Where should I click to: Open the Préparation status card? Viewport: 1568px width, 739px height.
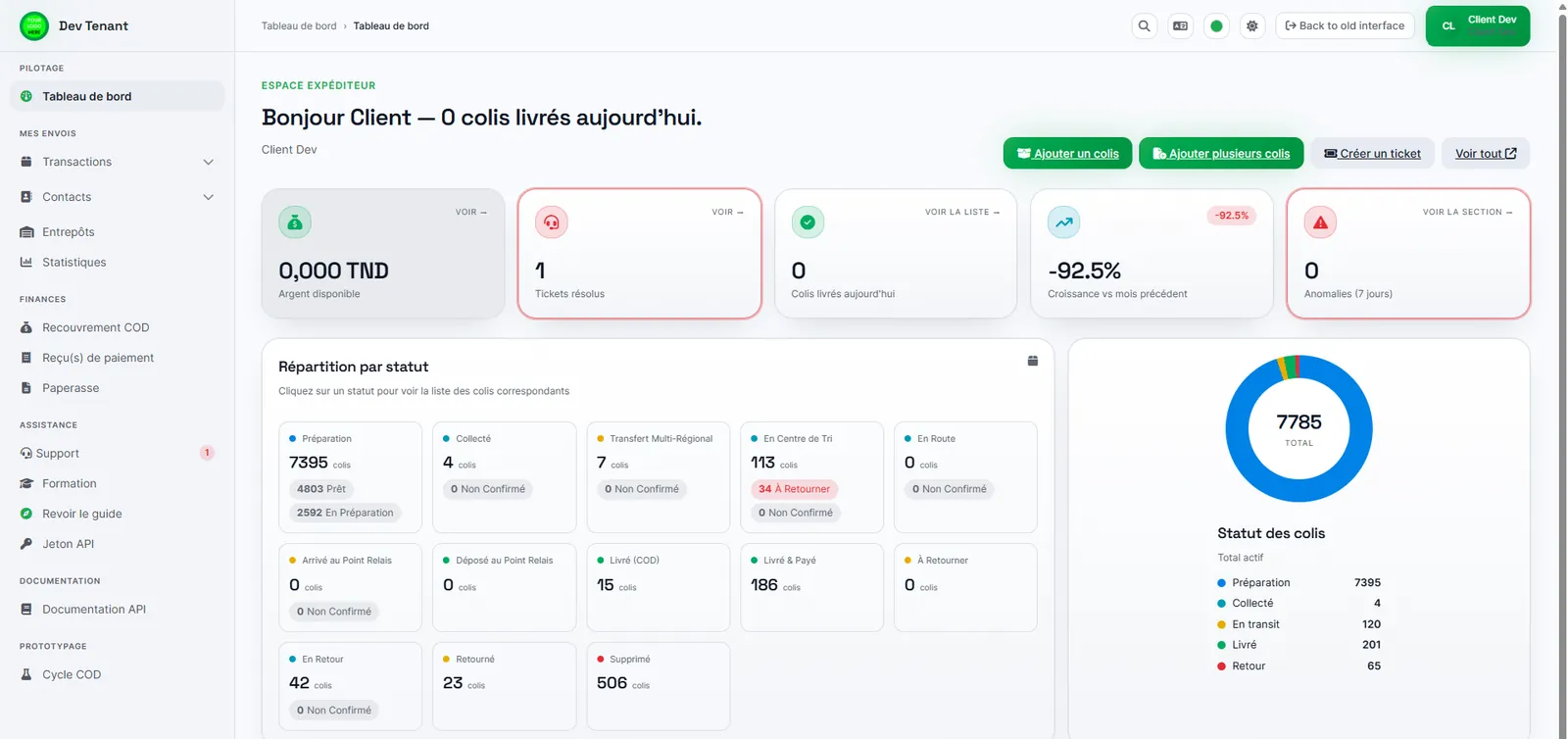351,477
